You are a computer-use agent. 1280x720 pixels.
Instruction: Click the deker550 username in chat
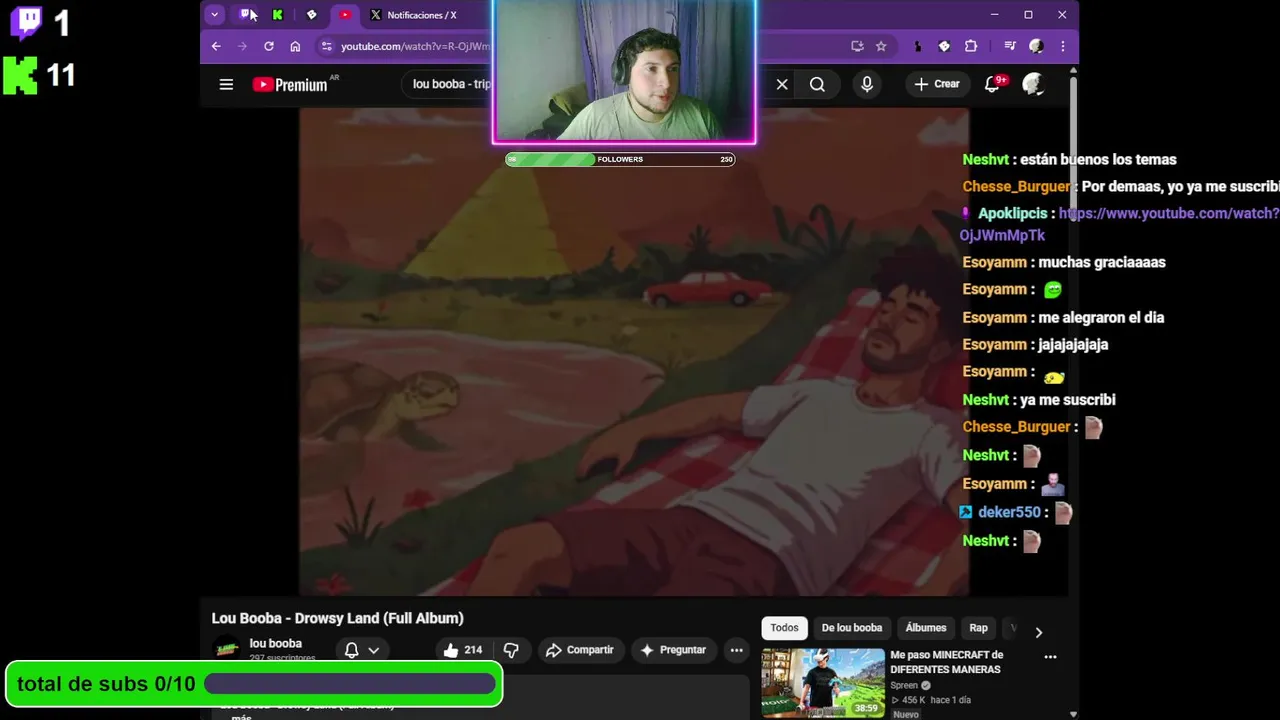(x=1009, y=512)
